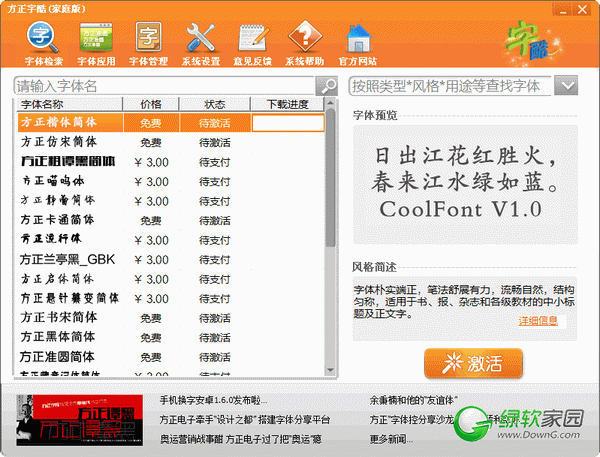Screen dimensions: 600x457
Task: Open news 余秉楠和他的"友谊体"
Action: (414, 400)
